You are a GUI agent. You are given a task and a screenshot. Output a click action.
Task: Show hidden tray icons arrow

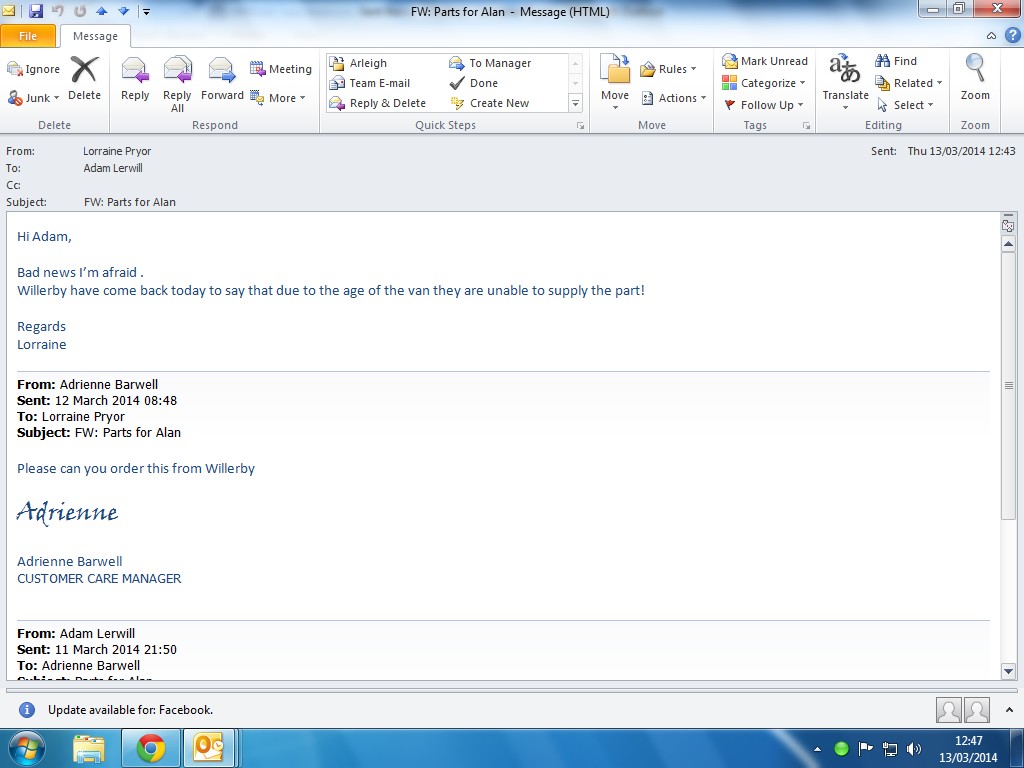click(817, 749)
